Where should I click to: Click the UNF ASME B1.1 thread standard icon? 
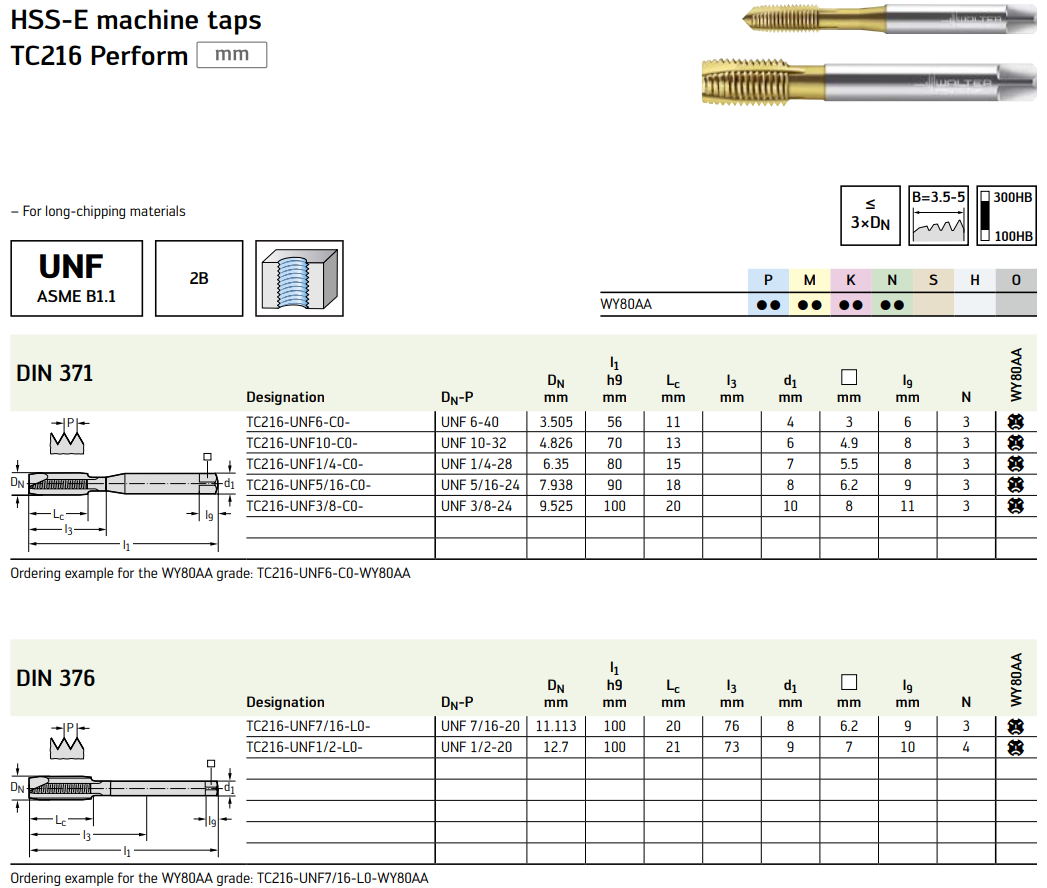point(77,278)
